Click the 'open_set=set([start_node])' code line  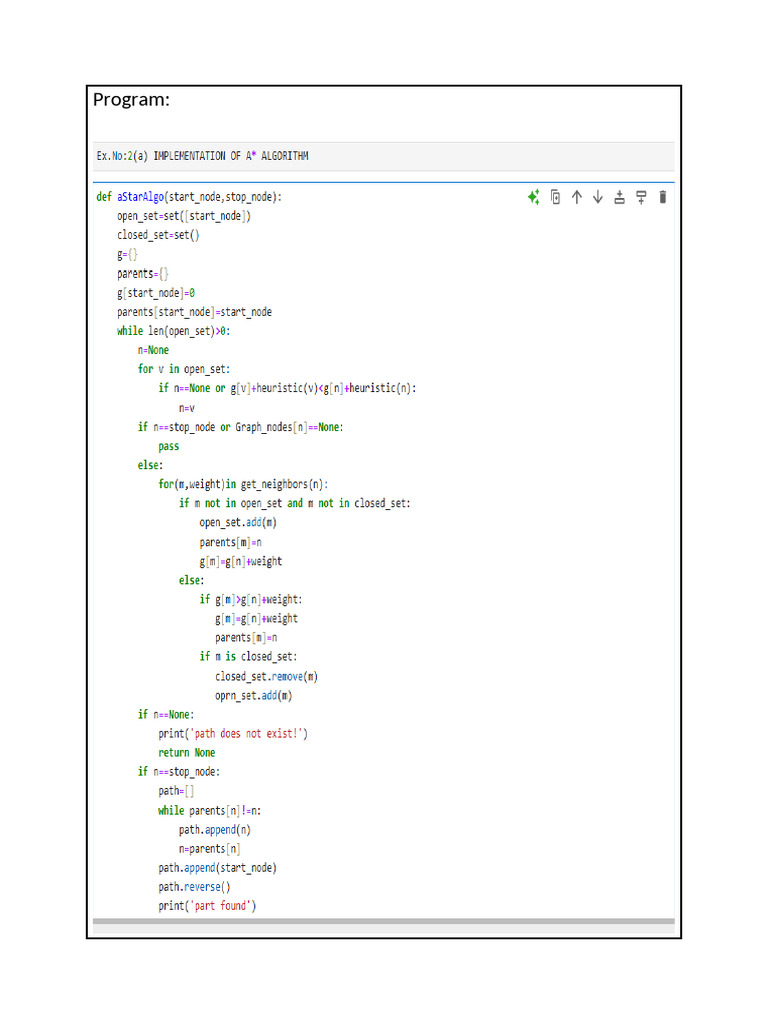click(184, 216)
